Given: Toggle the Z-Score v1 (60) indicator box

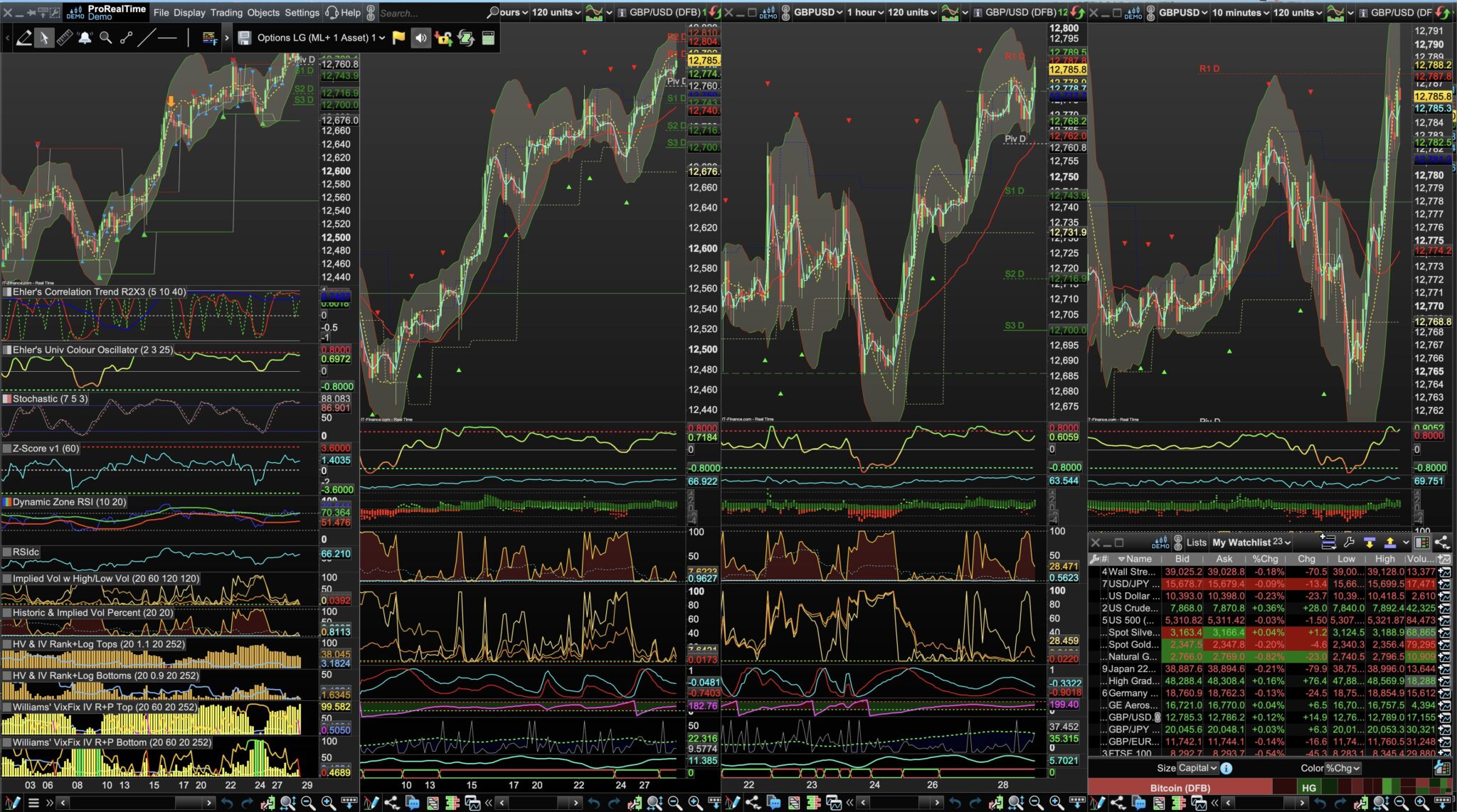Looking at the screenshot, I should click(7, 449).
